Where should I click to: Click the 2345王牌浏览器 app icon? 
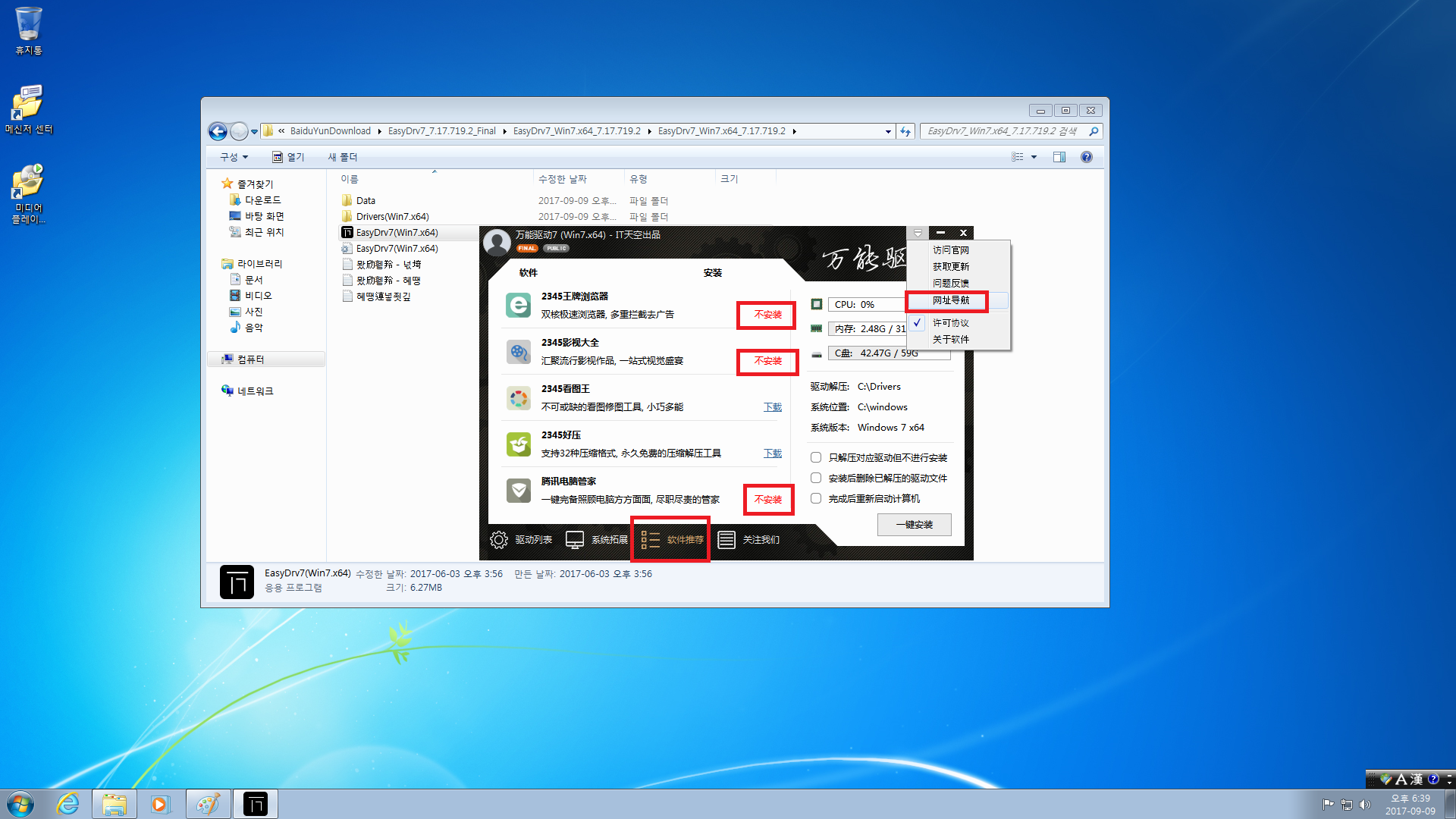click(519, 306)
